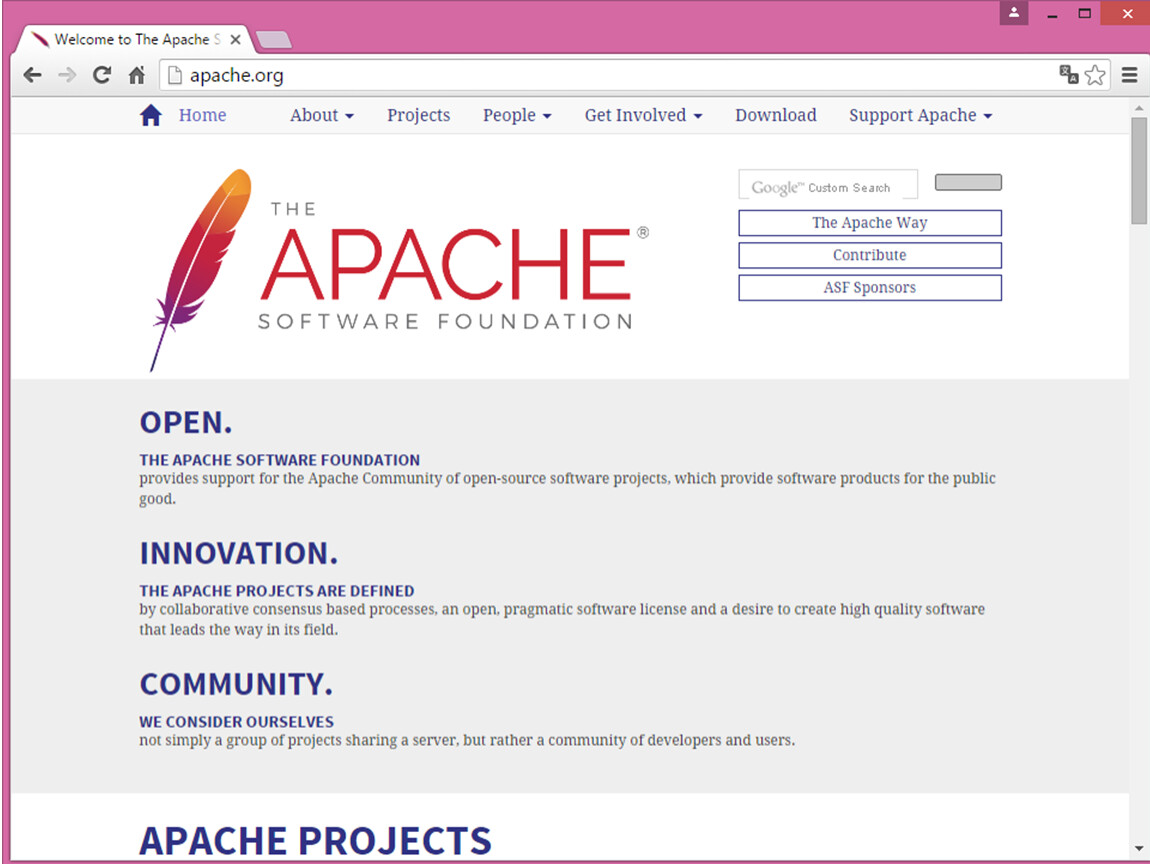This screenshot has height=864, width=1150.
Task: Expand the People dropdown menu
Action: point(516,116)
